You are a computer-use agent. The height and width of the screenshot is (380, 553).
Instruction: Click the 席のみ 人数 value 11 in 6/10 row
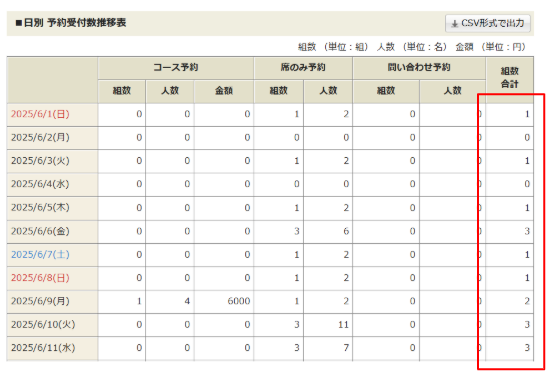tap(344, 324)
